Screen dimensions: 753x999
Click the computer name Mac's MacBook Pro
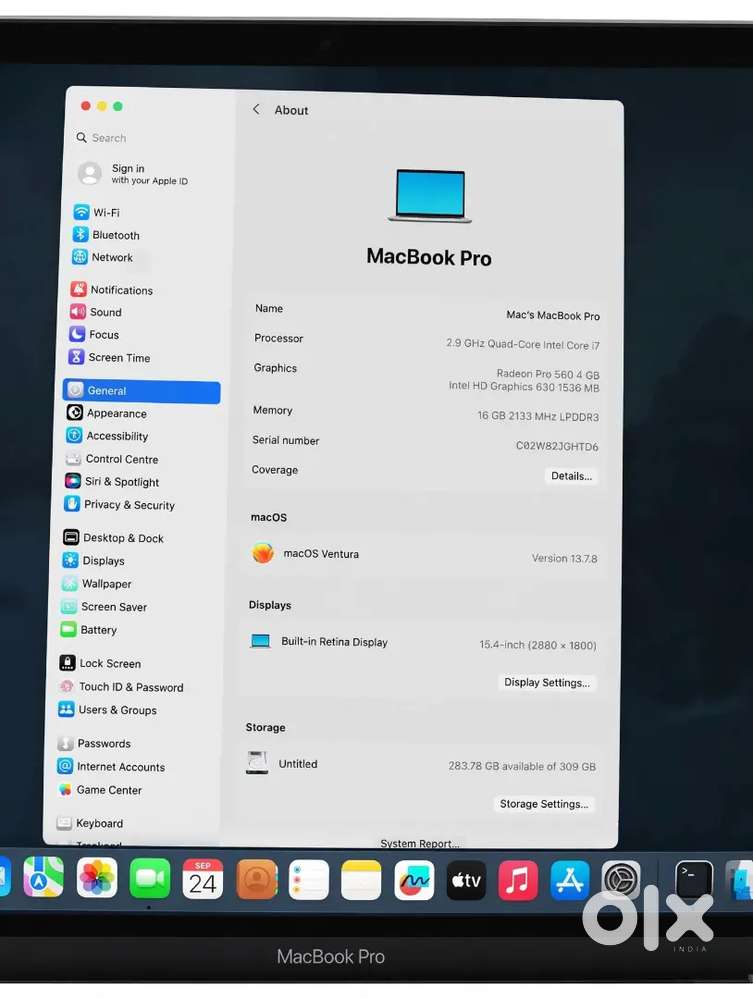tap(553, 315)
